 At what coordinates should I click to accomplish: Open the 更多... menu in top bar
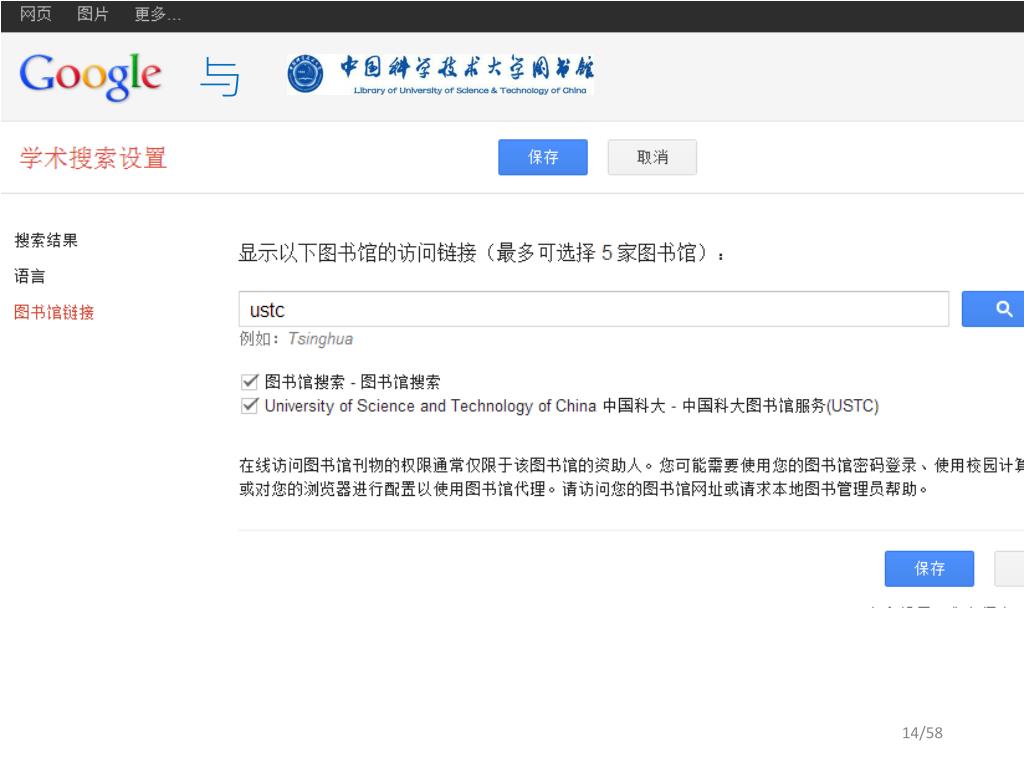(157, 14)
